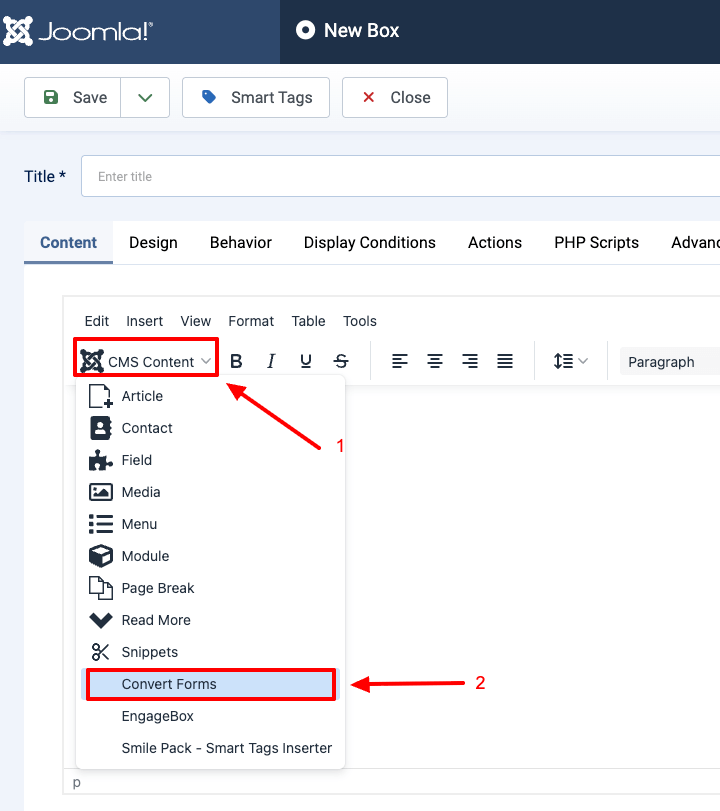Open the editor Table menu

[308, 321]
